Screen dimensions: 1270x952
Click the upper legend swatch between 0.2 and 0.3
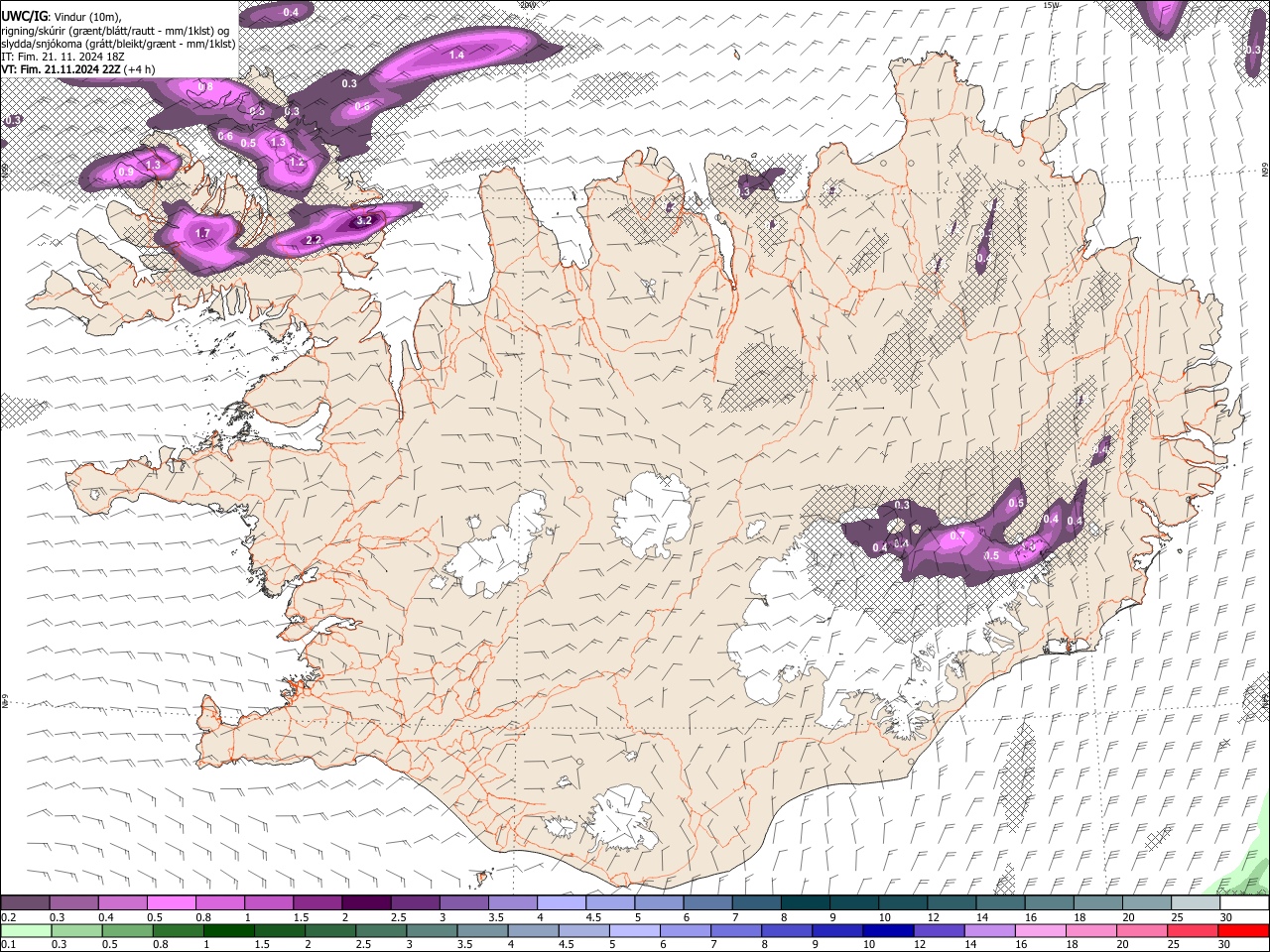(27, 903)
